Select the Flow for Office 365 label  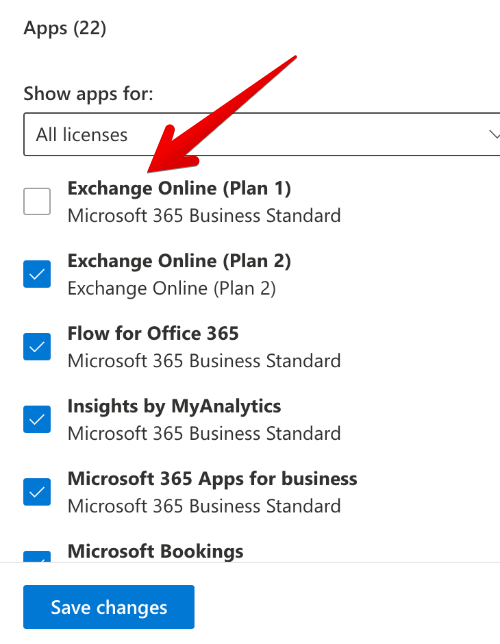click(153, 334)
